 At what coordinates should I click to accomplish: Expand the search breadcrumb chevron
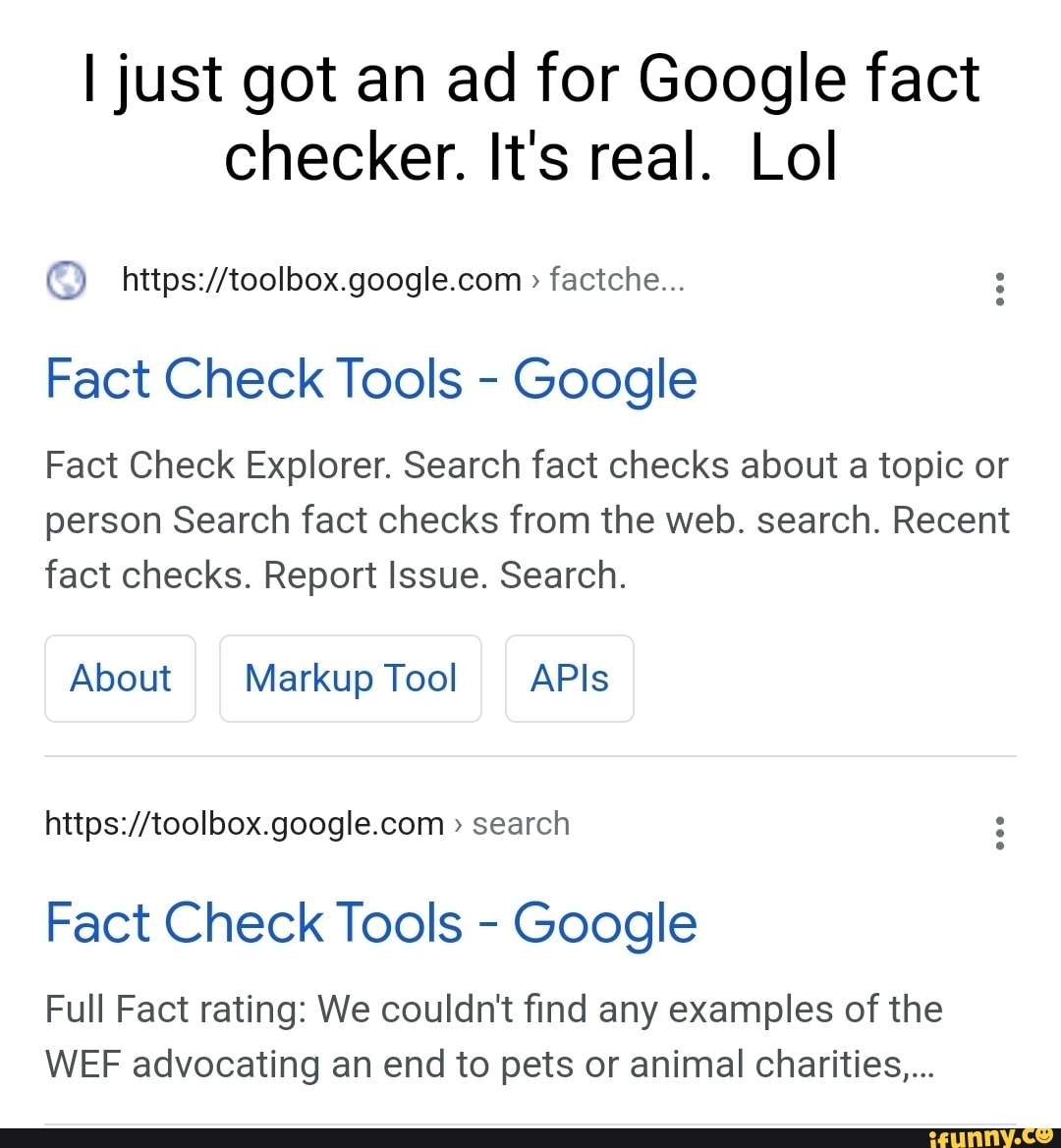coord(458,824)
